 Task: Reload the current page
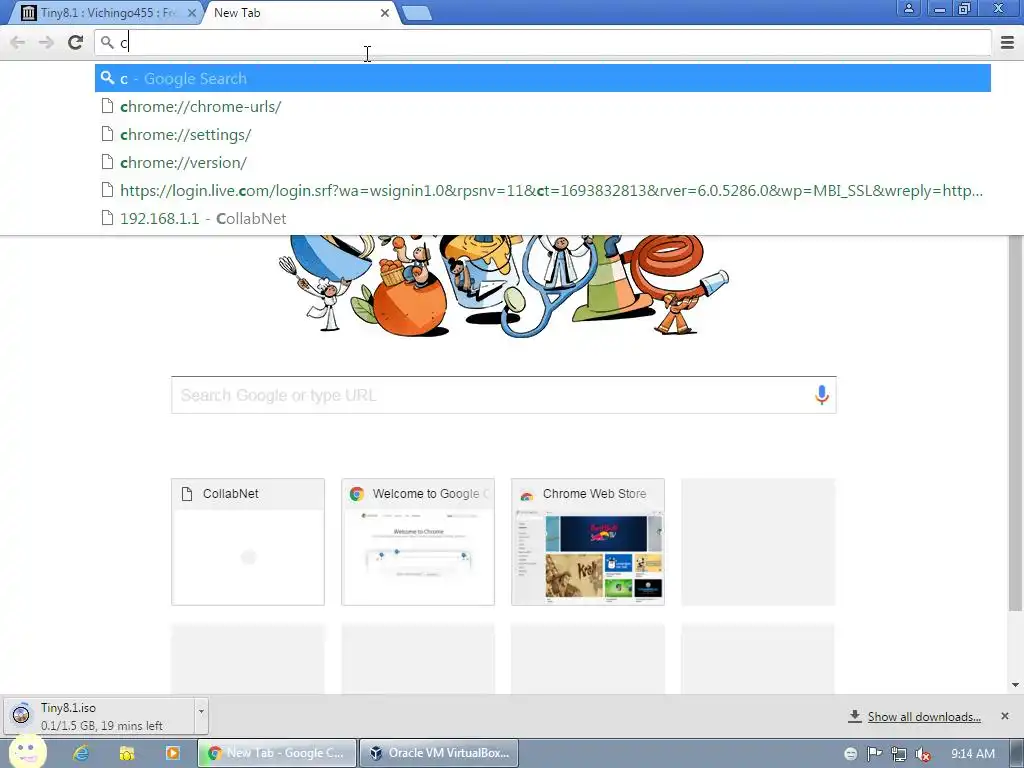(x=76, y=42)
